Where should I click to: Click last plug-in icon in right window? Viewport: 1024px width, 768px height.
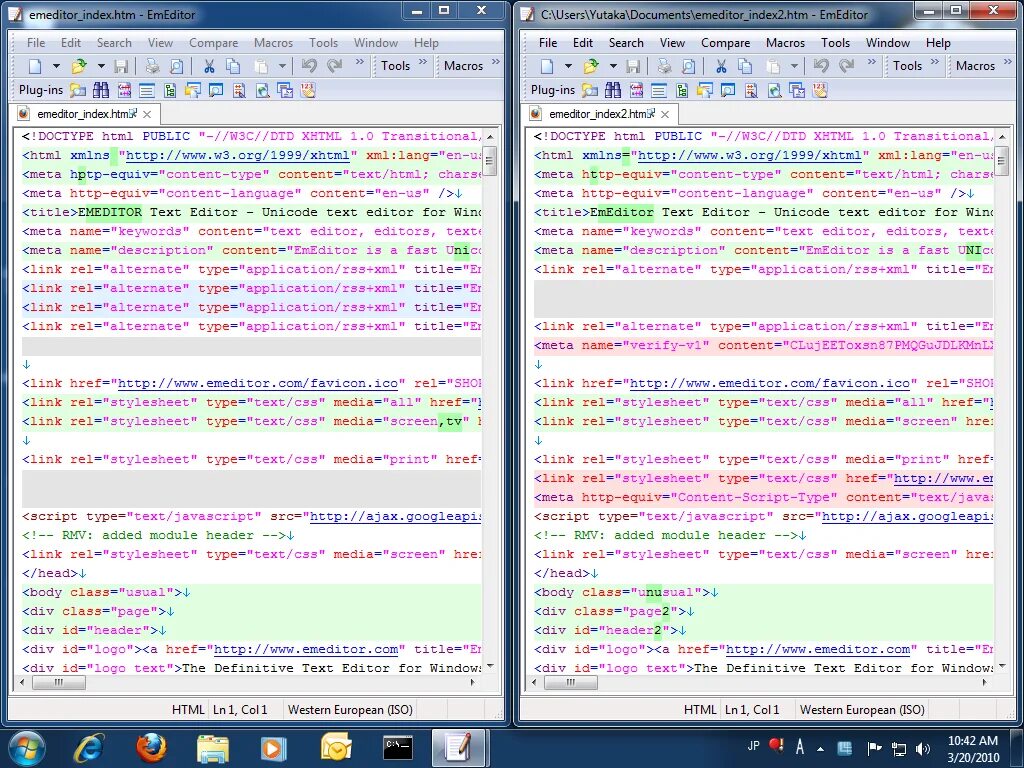click(x=820, y=89)
